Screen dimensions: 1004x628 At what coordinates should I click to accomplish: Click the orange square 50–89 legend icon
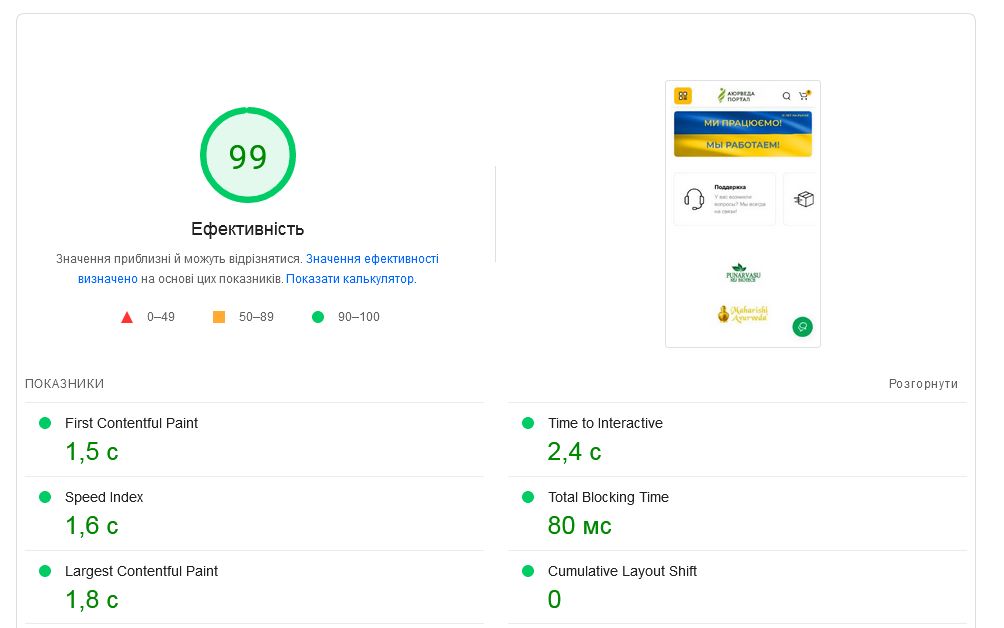tap(219, 317)
